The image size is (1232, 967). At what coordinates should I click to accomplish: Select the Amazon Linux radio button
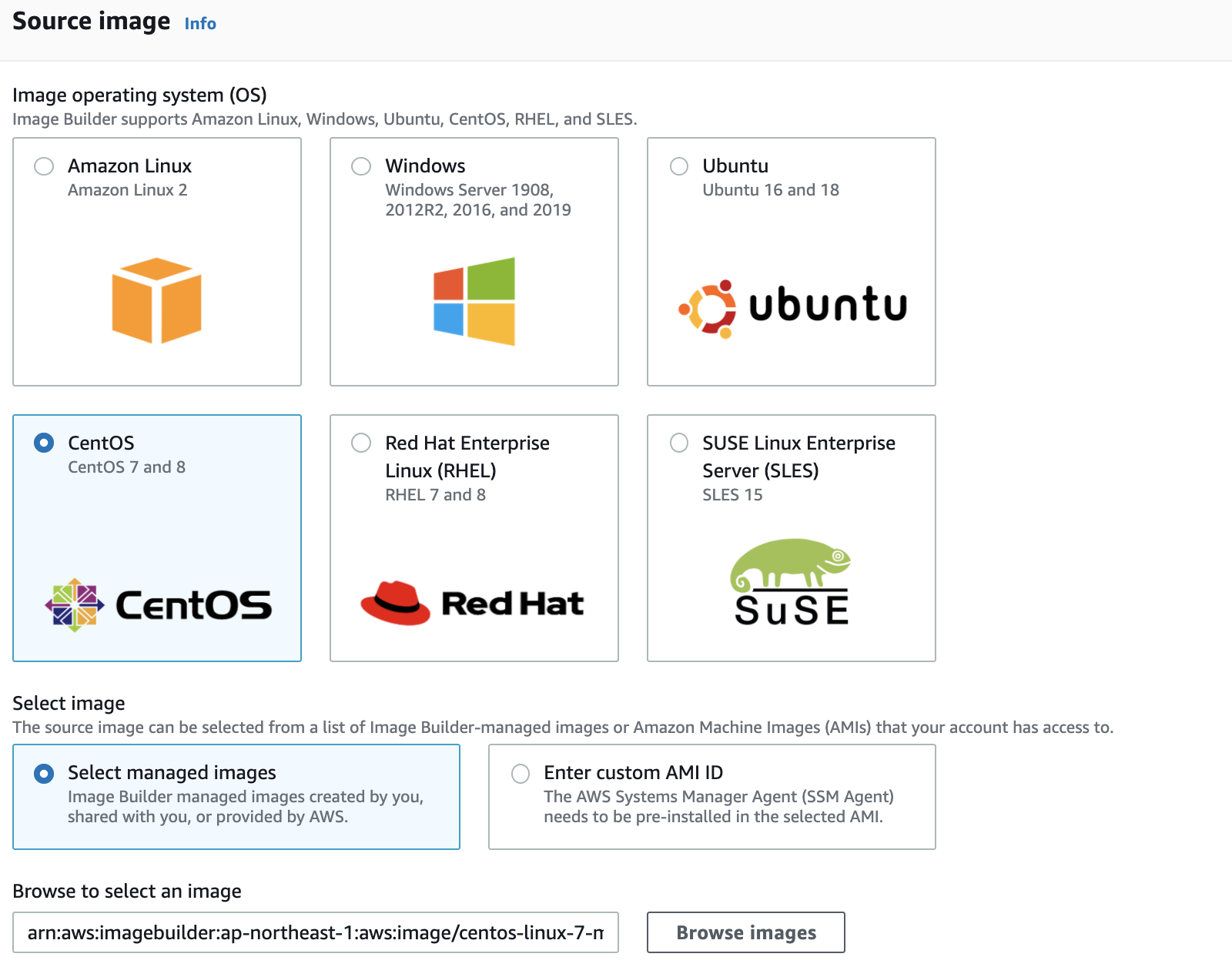[44, 166]
